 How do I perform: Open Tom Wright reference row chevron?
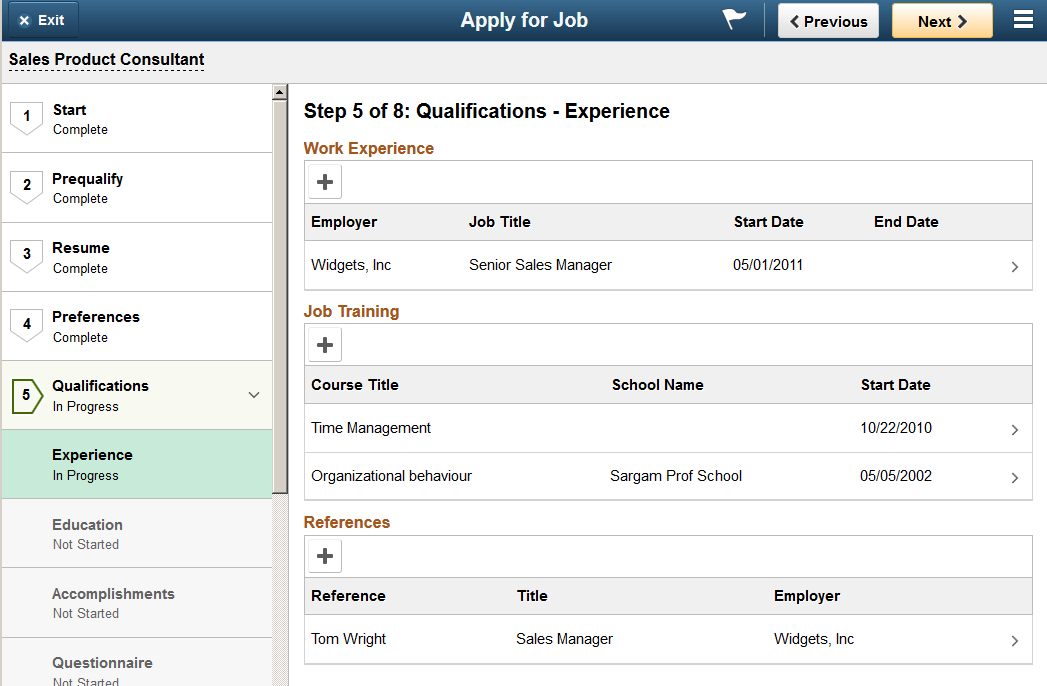pyautogui.click(x=1015, y=641)
